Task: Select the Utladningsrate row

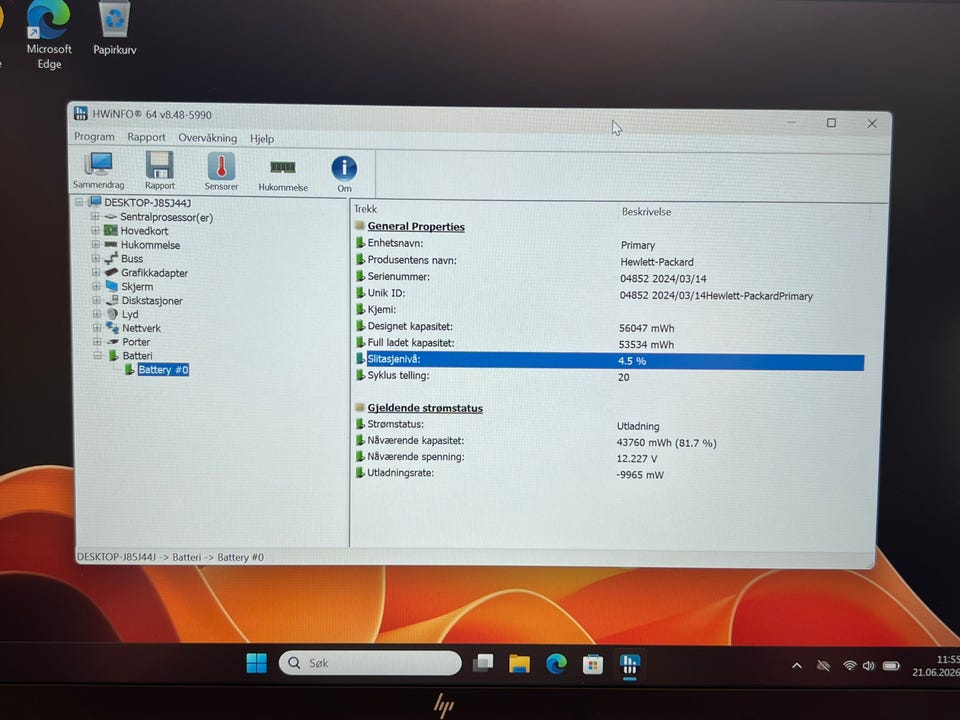Action: [x=610, y=473]
